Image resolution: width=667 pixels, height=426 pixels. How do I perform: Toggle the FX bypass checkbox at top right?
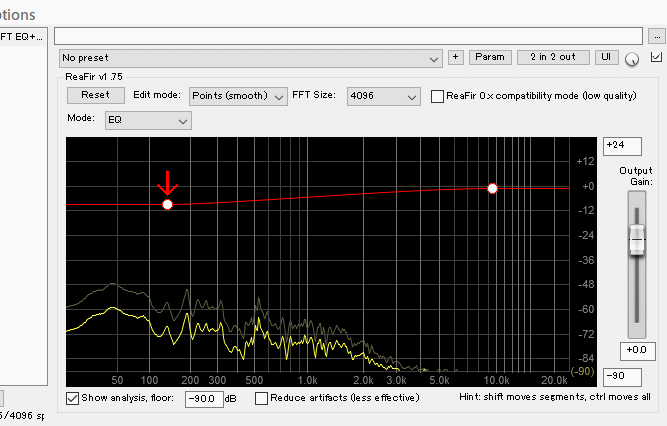[656, 58]
